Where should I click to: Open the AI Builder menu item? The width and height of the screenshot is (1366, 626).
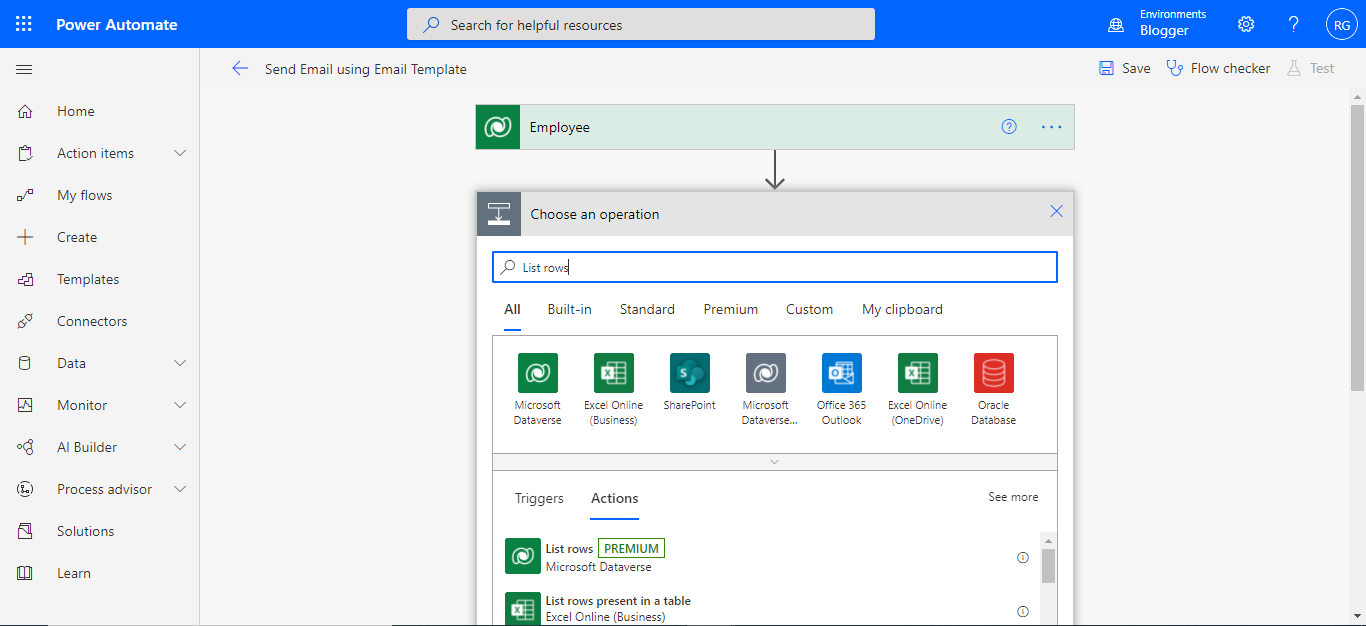100,447
